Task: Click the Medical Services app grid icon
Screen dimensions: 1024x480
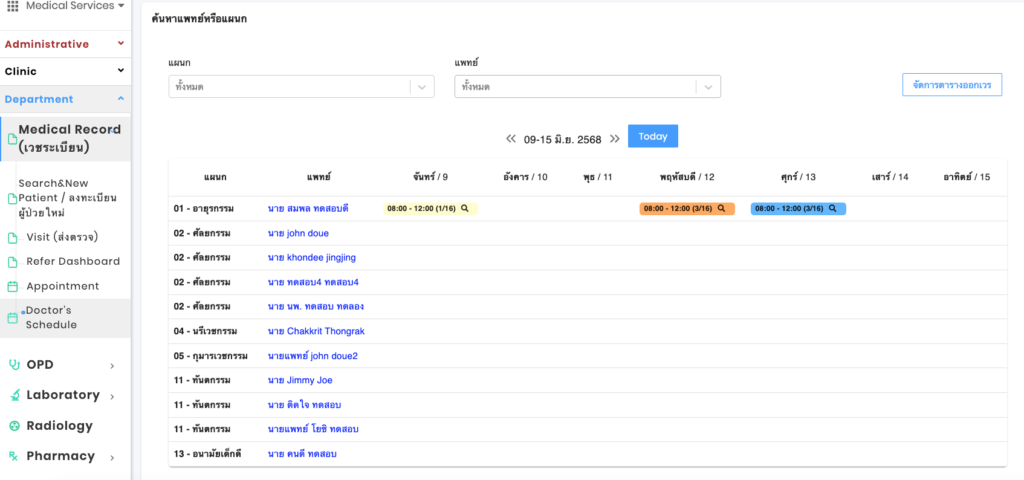Action: coord(13,6)
